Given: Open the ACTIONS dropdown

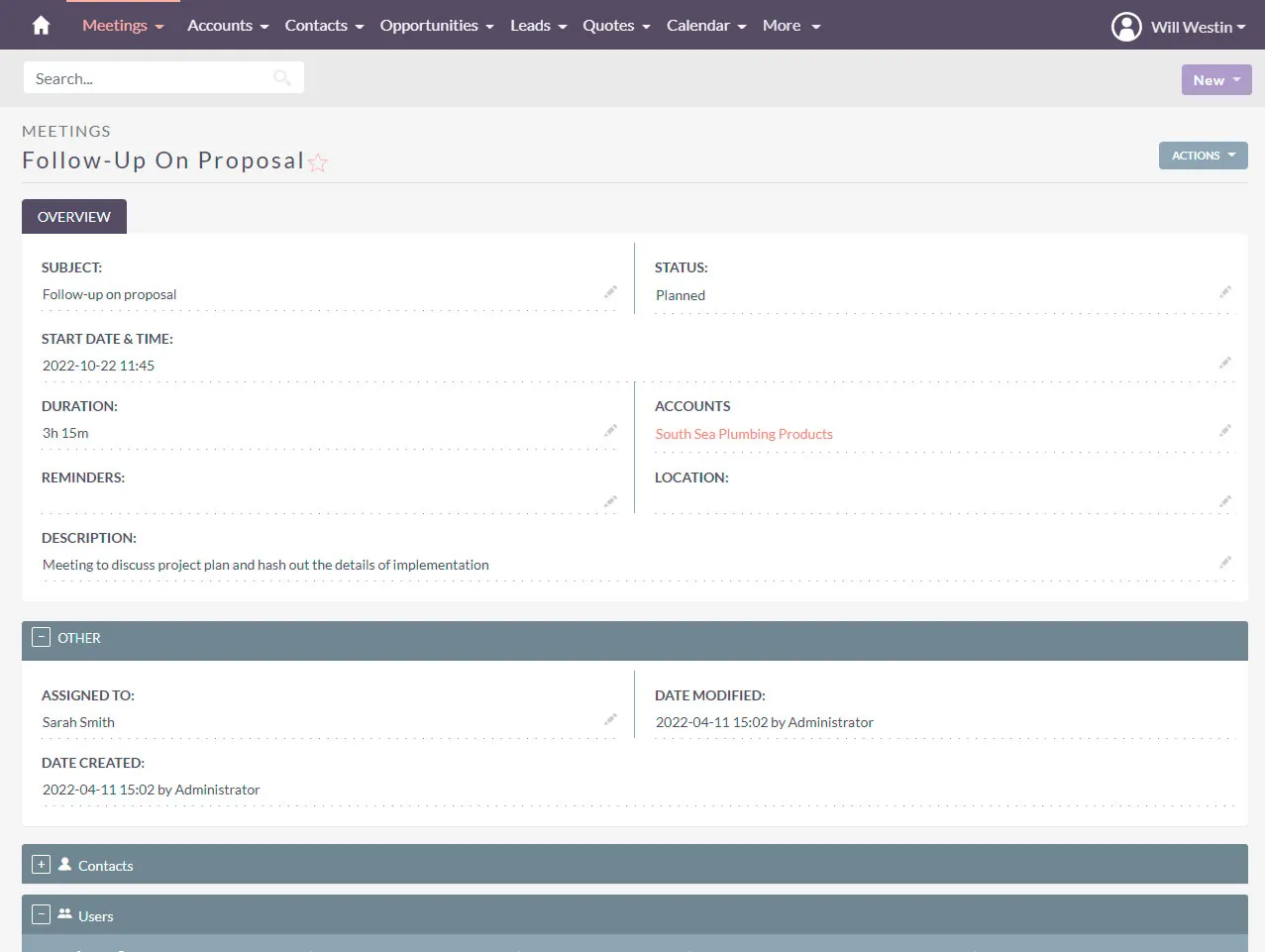Looking at the screenshot, I should (1203, 156).
